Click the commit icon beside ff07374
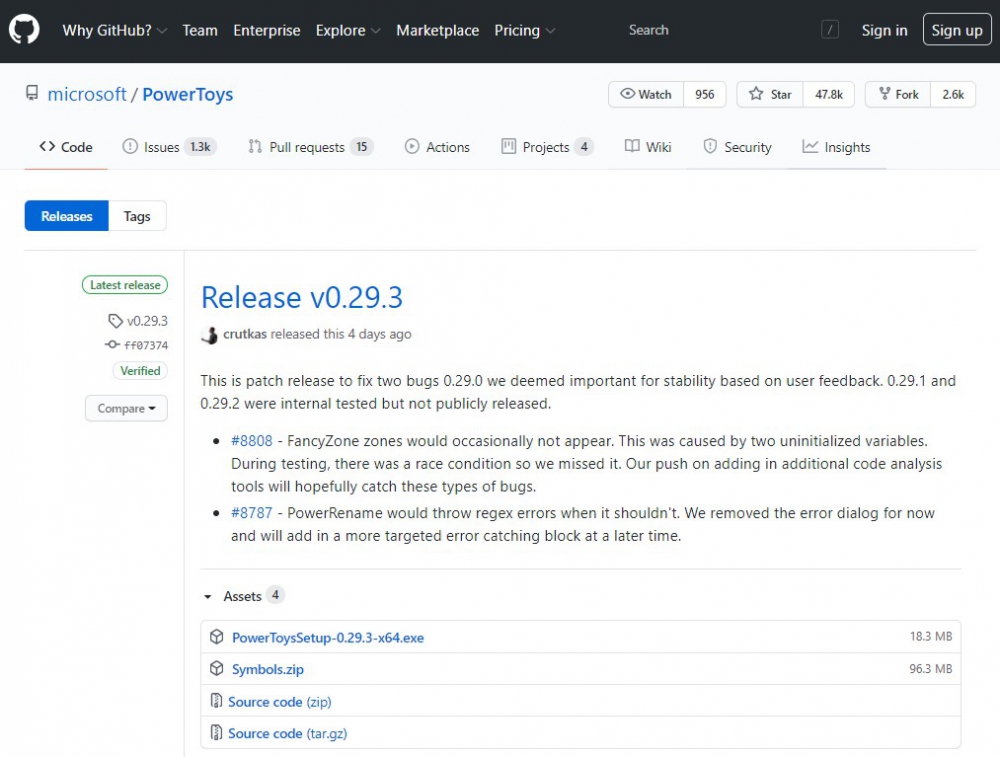 112,345
